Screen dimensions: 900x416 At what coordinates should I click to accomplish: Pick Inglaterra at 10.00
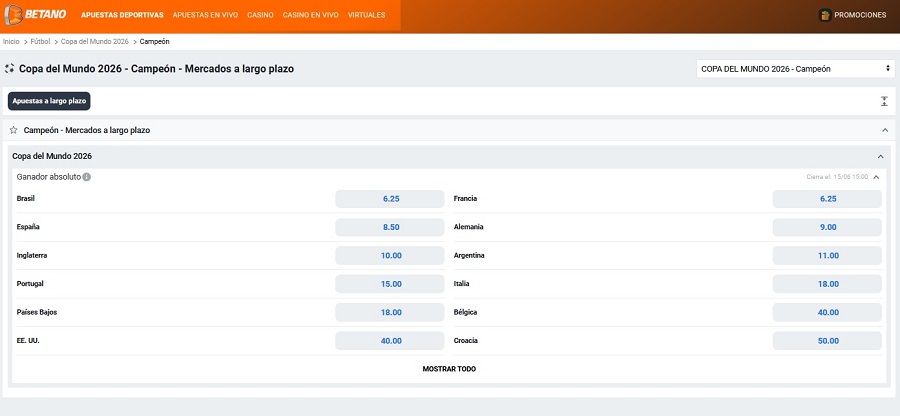pos(390,255)
